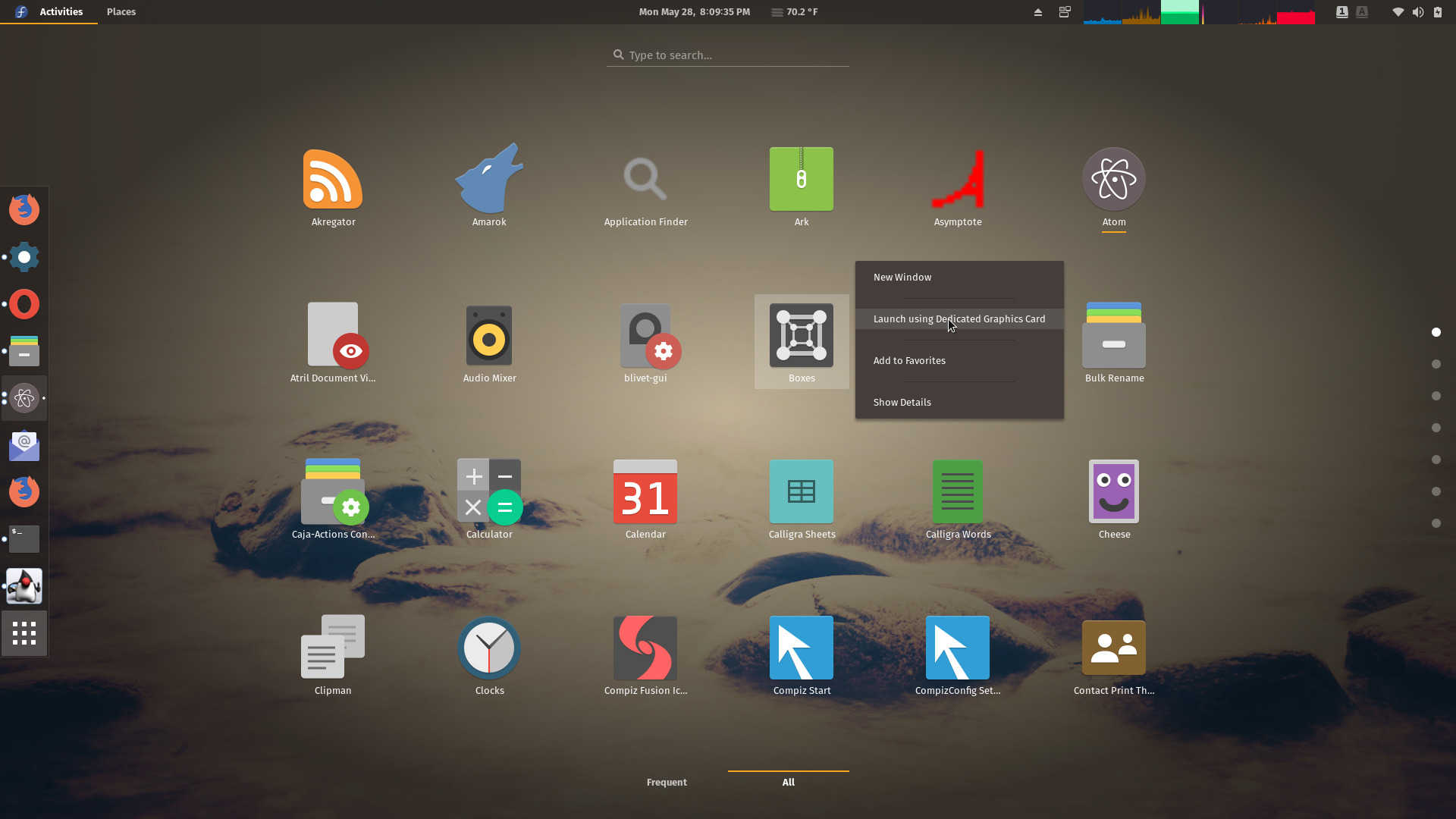Select Show Details in context menu
1456x819 pixels.
959,403
